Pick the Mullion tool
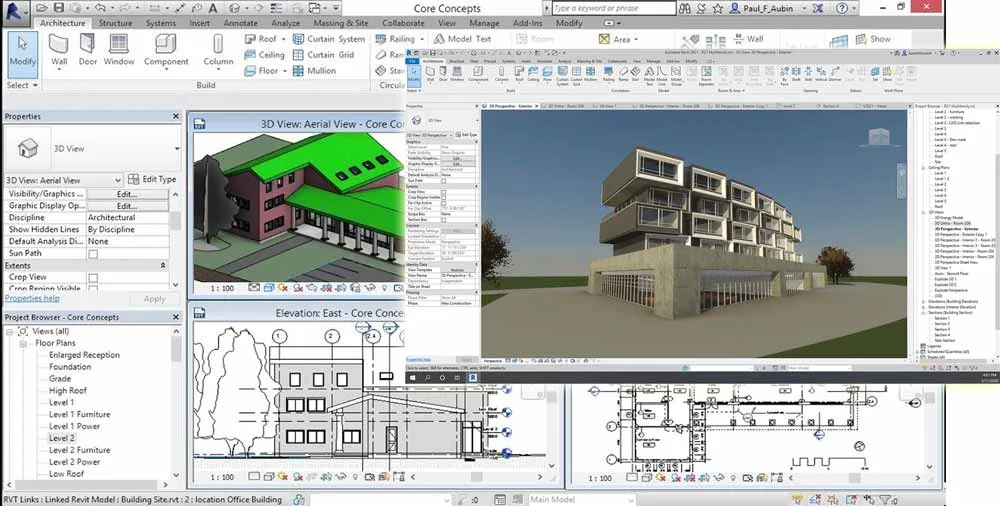The width and height of the screenshot is (1000, 506). tap(314, 71)
